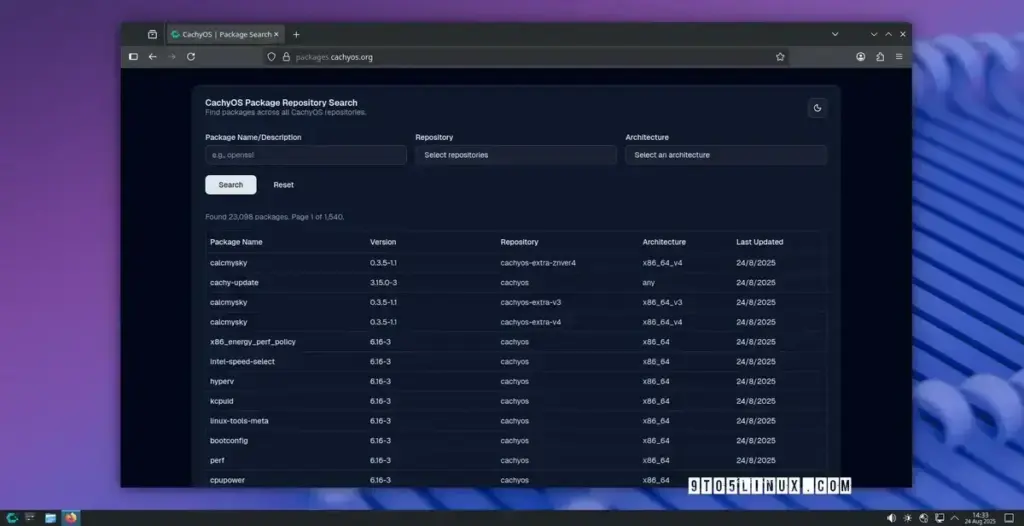This screenshot has width=1024, height=526.
Task: Open a new tab with plus icon
Action: pos(296,35)
